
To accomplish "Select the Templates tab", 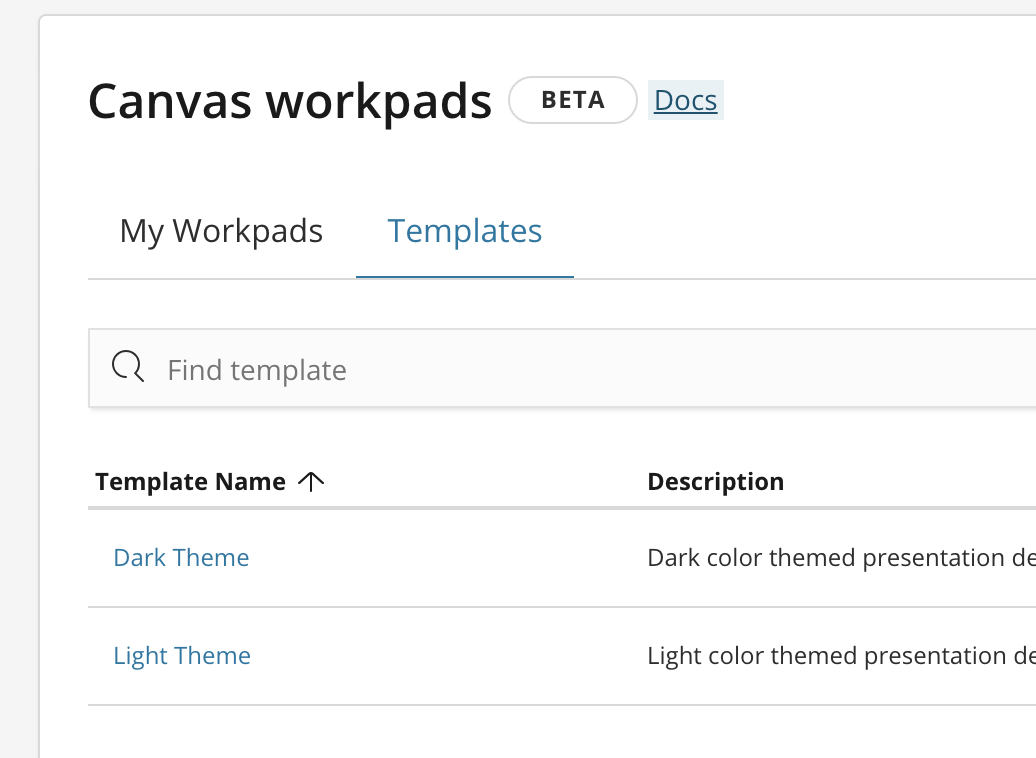I will click(464, 231).
